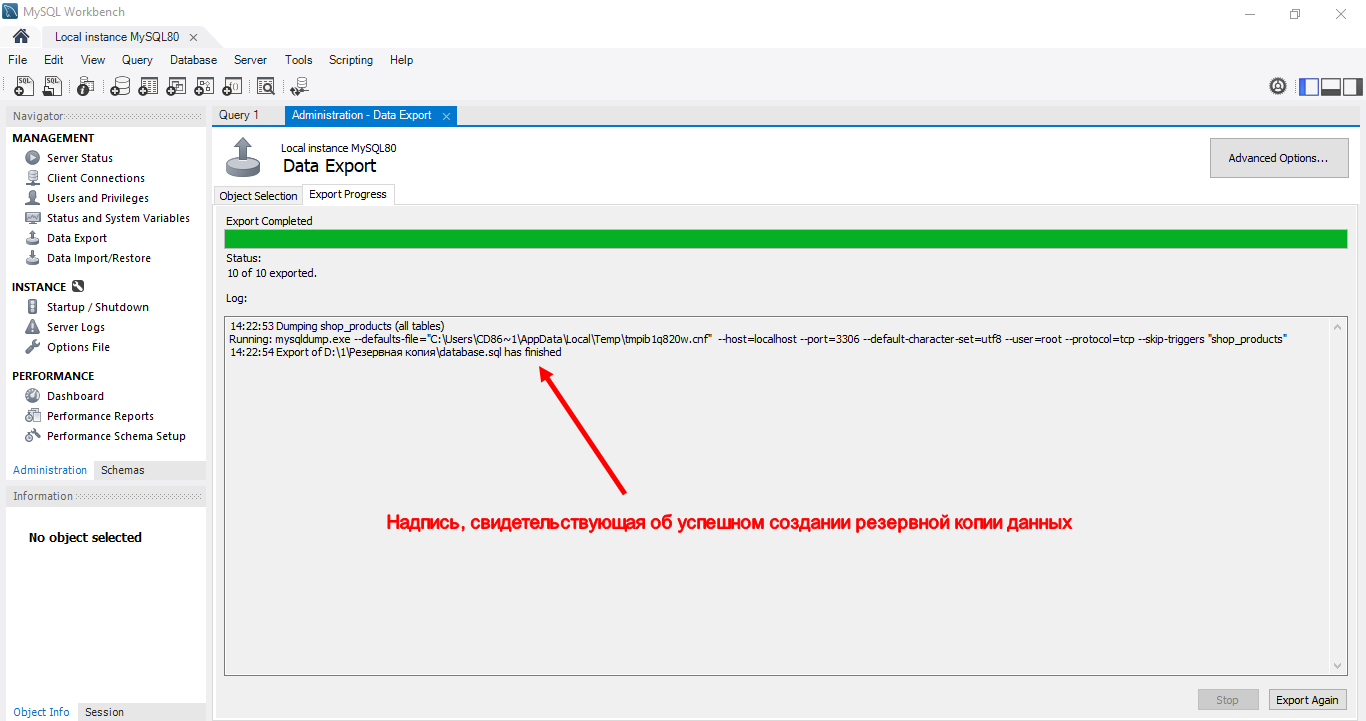Click the Data Export navigator icon
This screenshot has width=1366, height=721.
coord(32,238)
